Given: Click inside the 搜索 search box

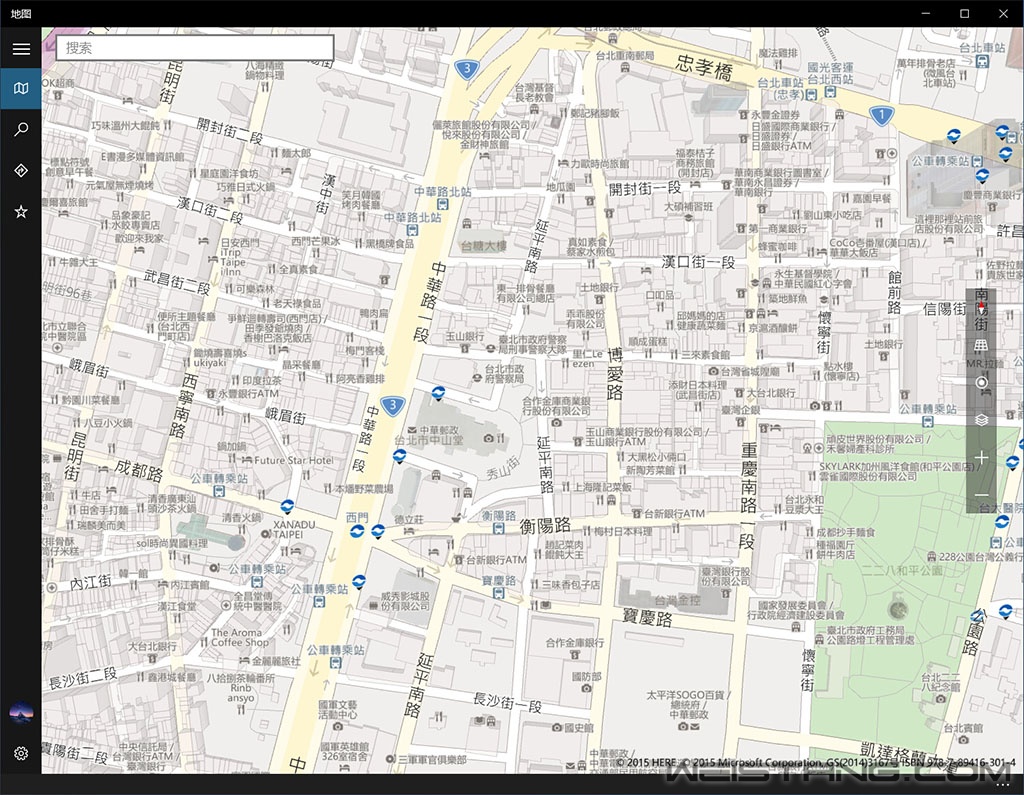Looking at the screenshot, I should coord(195,47).
